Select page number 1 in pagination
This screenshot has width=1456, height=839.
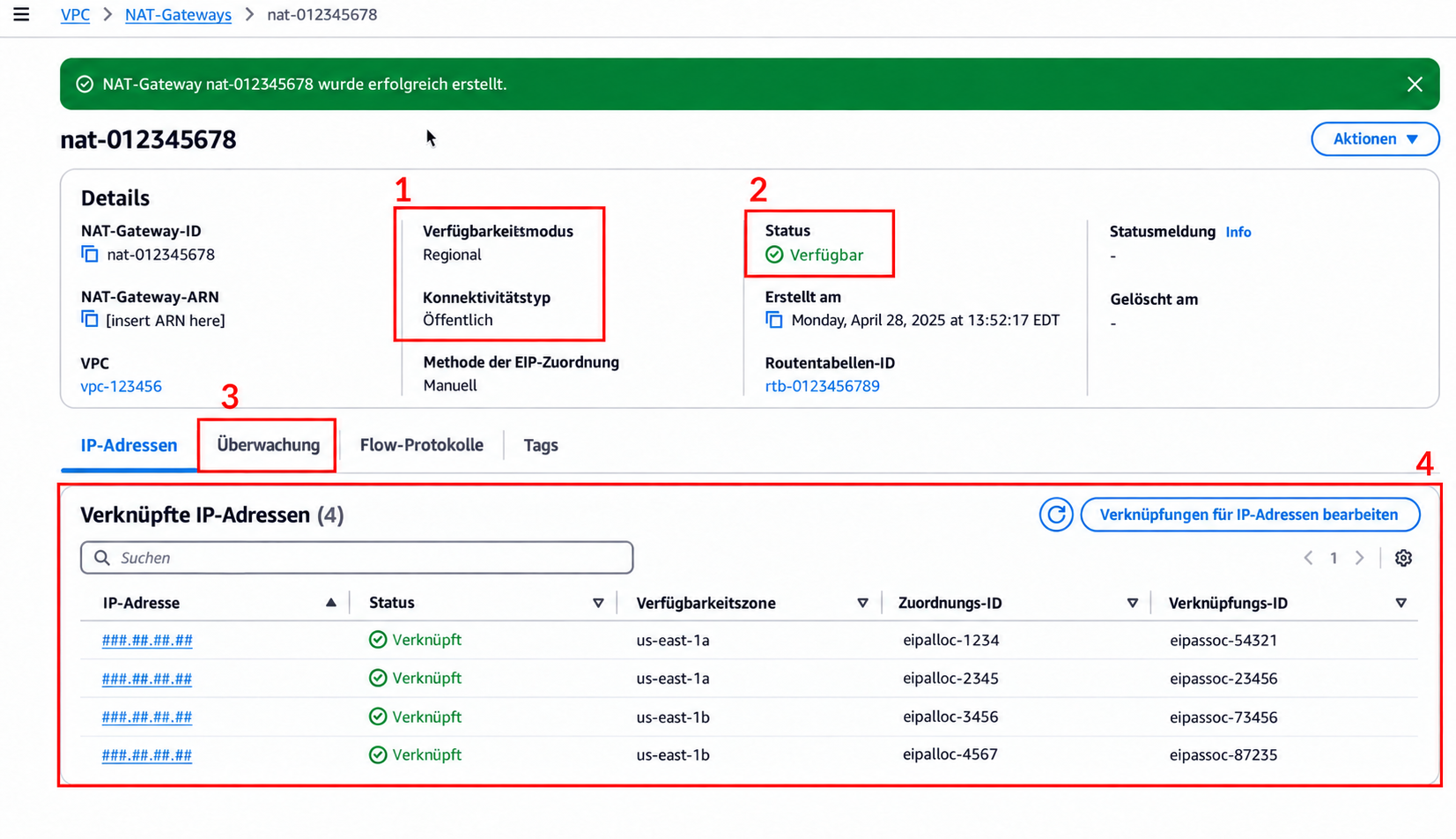pyautogui.click(x=1334, y=558)
